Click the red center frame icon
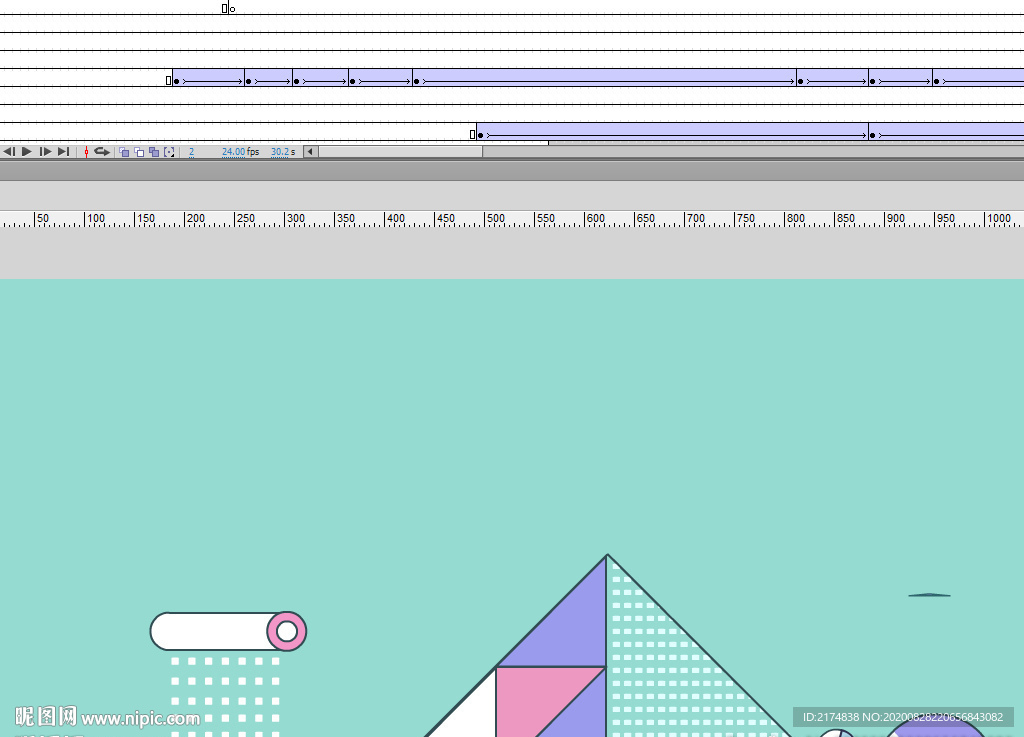The height and width of the screenshot is (737, 1024). coord(86,151)
